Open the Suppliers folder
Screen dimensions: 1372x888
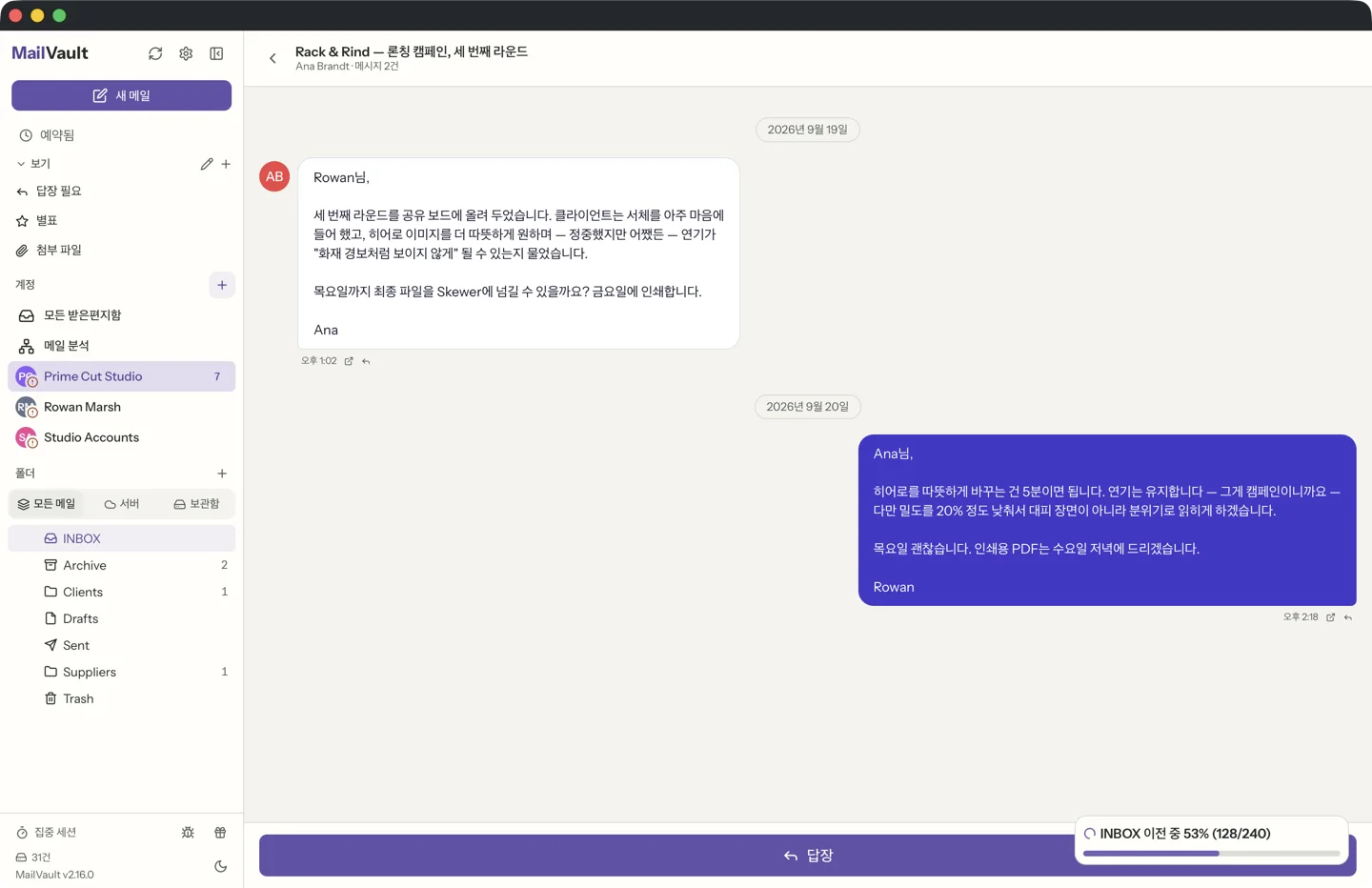122,672
